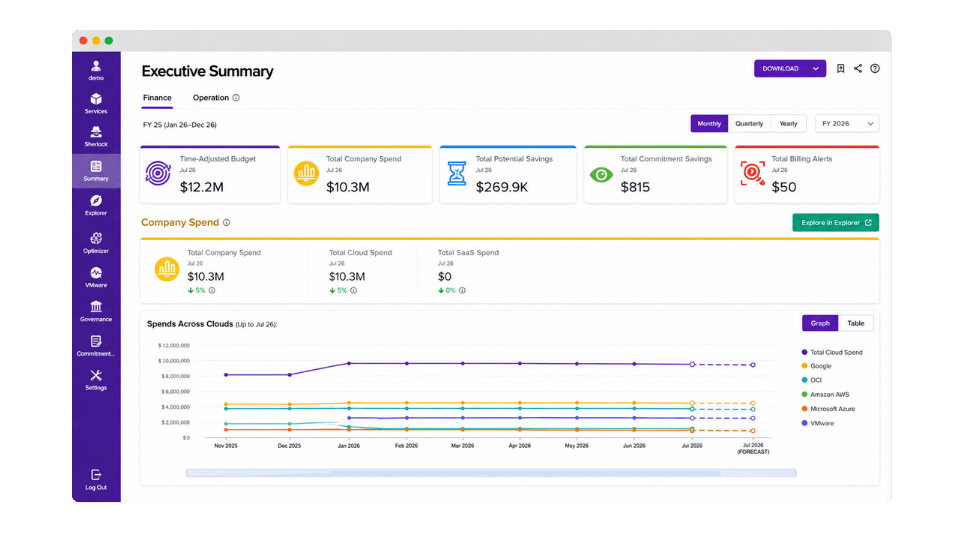Select the Finance tab
This screenshot has height=540, width=960.
[x=157, y=98]
